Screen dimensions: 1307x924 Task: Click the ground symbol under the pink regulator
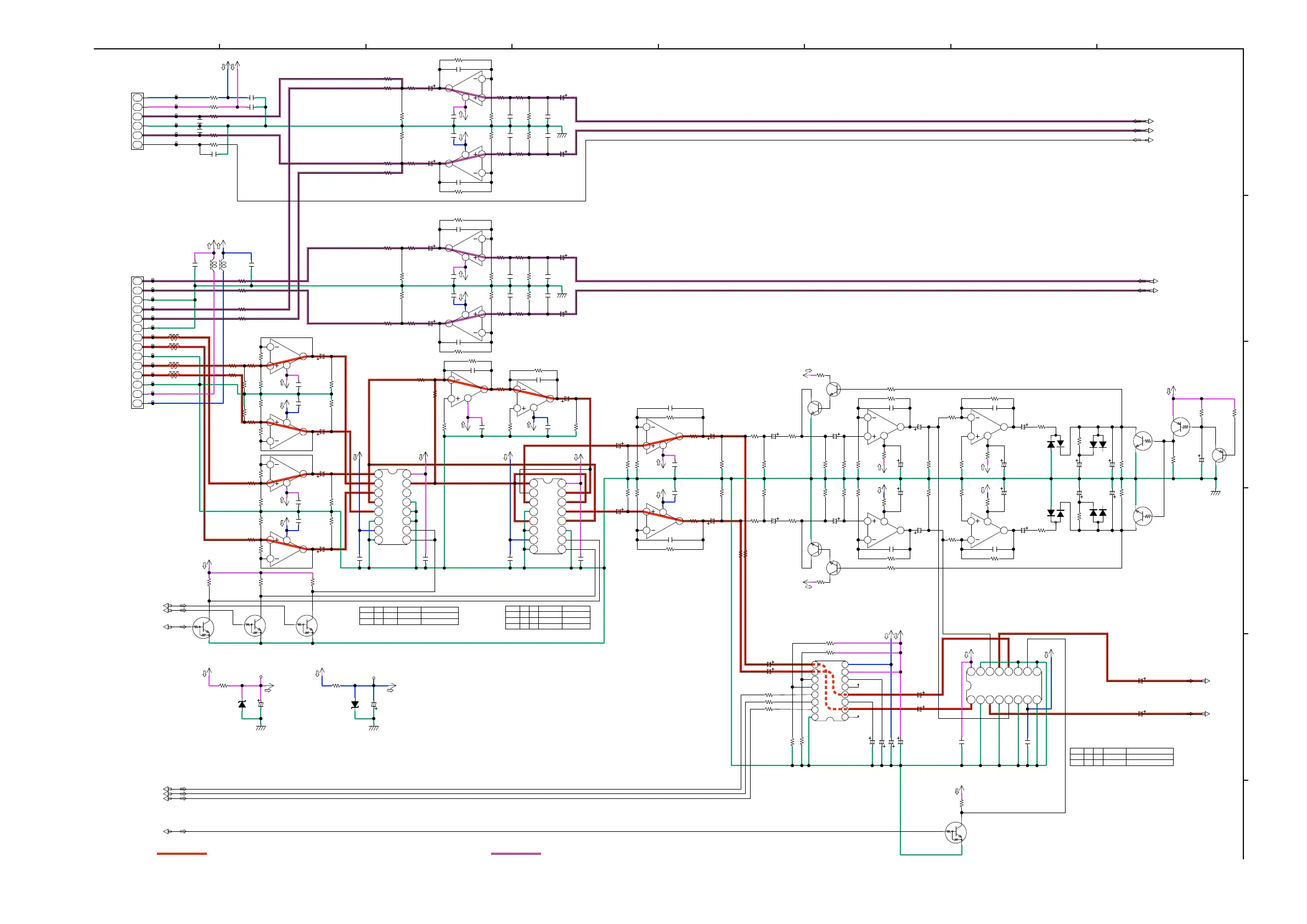click(261, 727)
